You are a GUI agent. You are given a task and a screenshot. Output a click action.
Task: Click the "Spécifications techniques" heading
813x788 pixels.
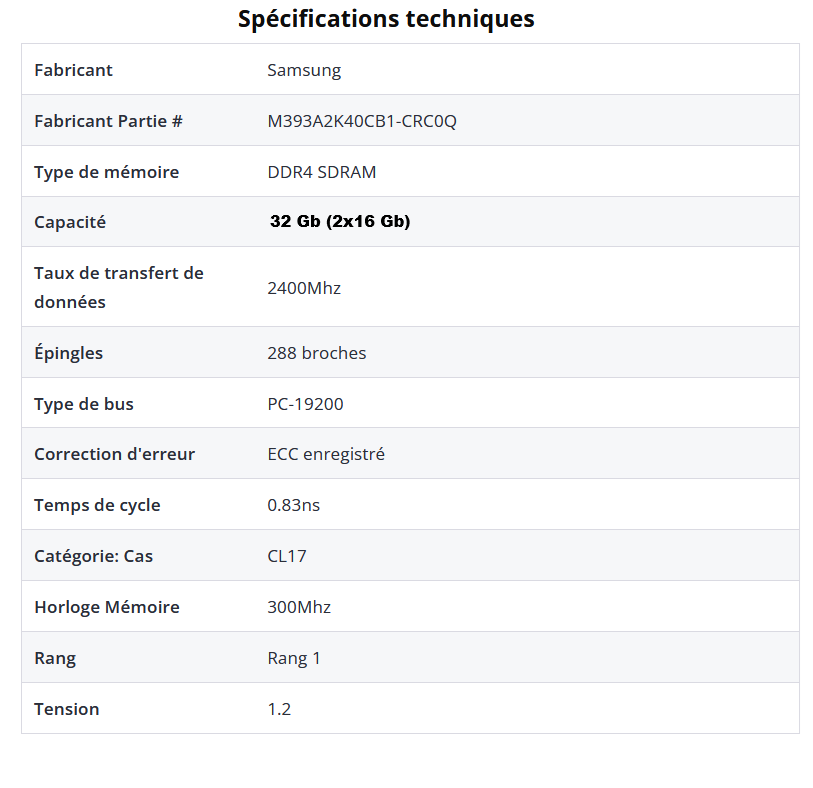coord(386,19)
